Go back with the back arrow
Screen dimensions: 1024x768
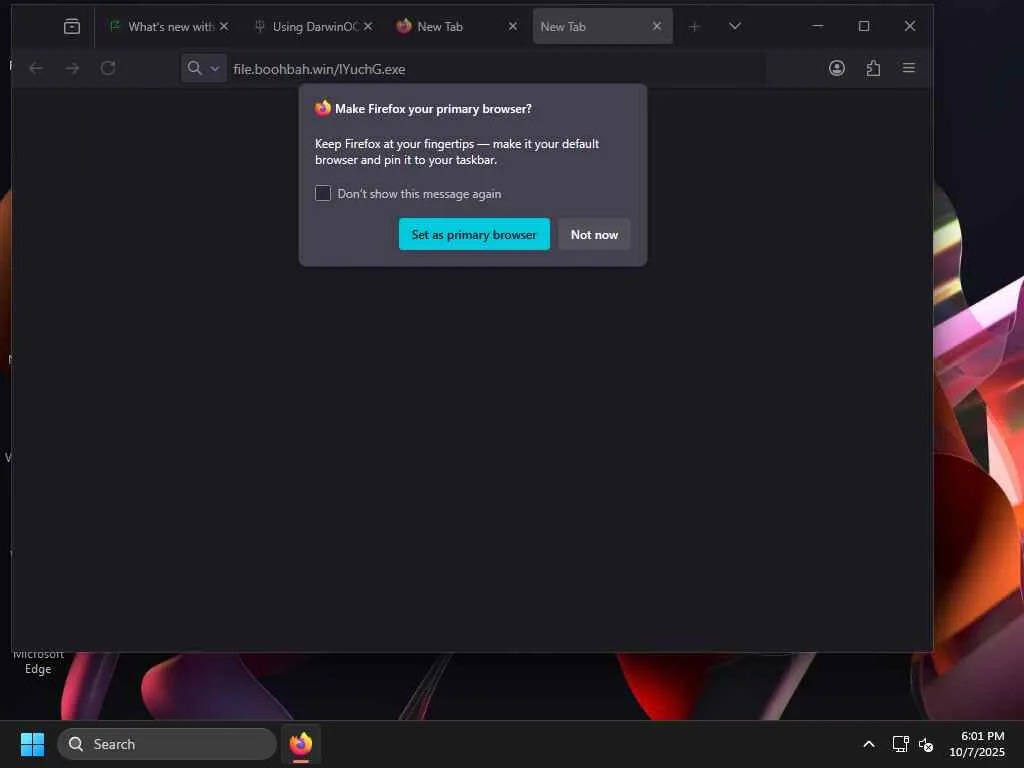pyautogui.click(x=36, y=68)
